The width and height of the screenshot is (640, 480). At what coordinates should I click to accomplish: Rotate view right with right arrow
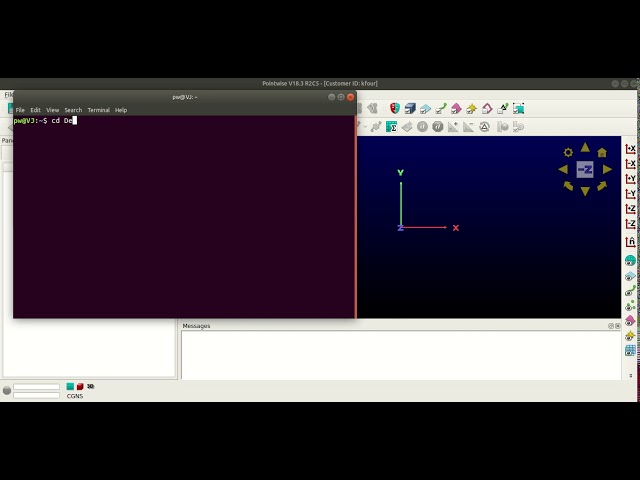coord(607,169)
